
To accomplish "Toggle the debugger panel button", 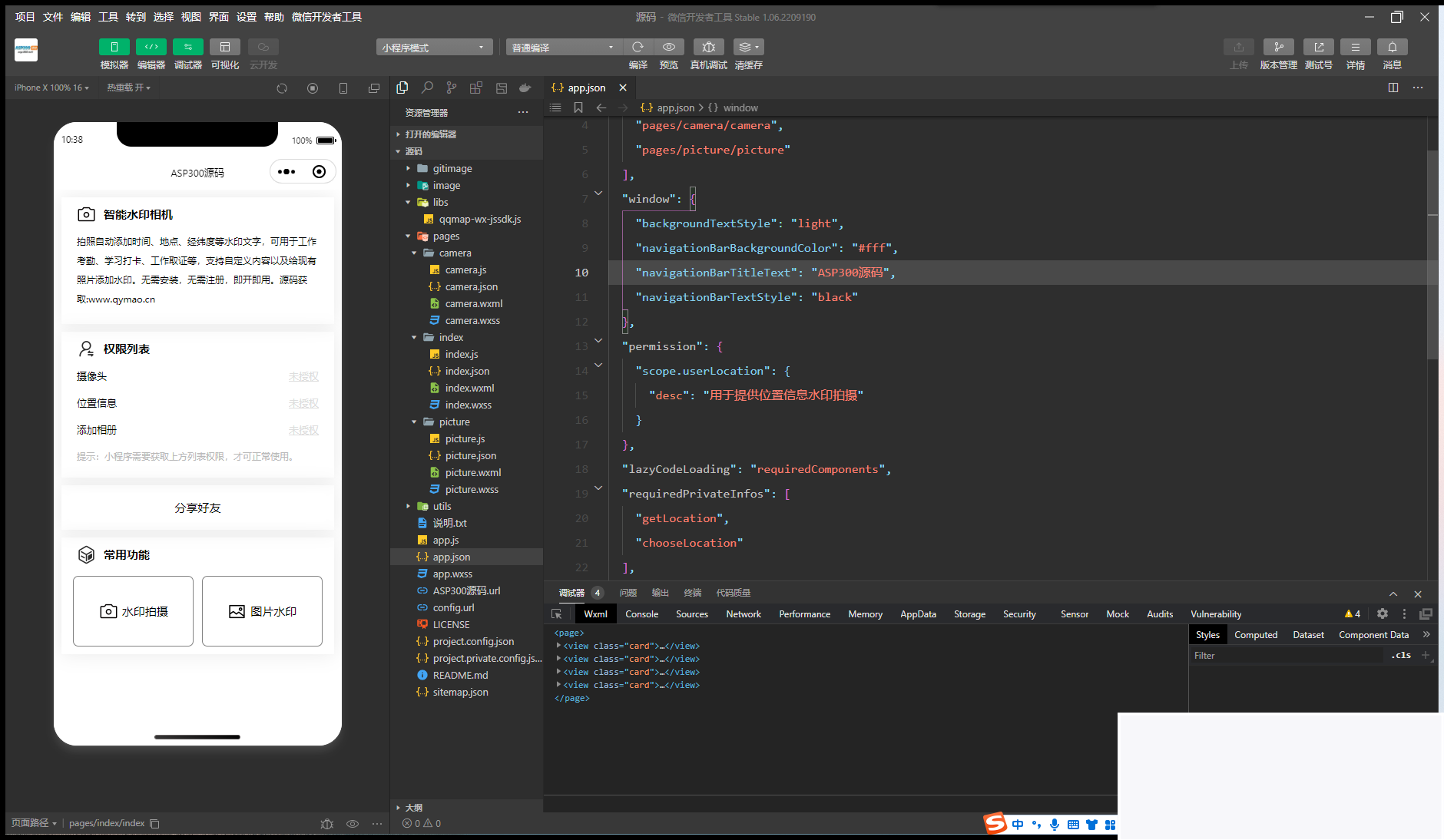I will click(188, 48).
